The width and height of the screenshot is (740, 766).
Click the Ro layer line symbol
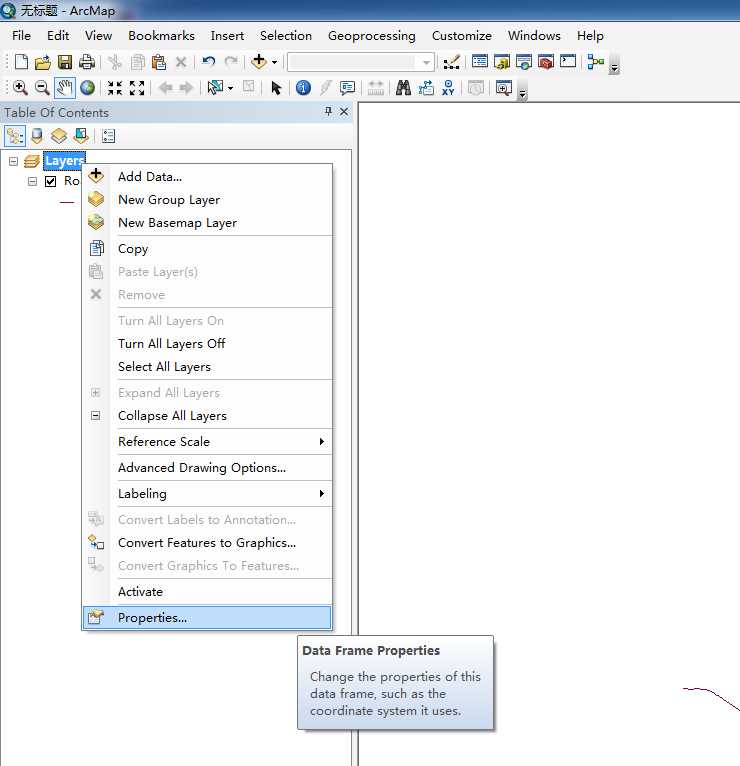tap(66, 202)
